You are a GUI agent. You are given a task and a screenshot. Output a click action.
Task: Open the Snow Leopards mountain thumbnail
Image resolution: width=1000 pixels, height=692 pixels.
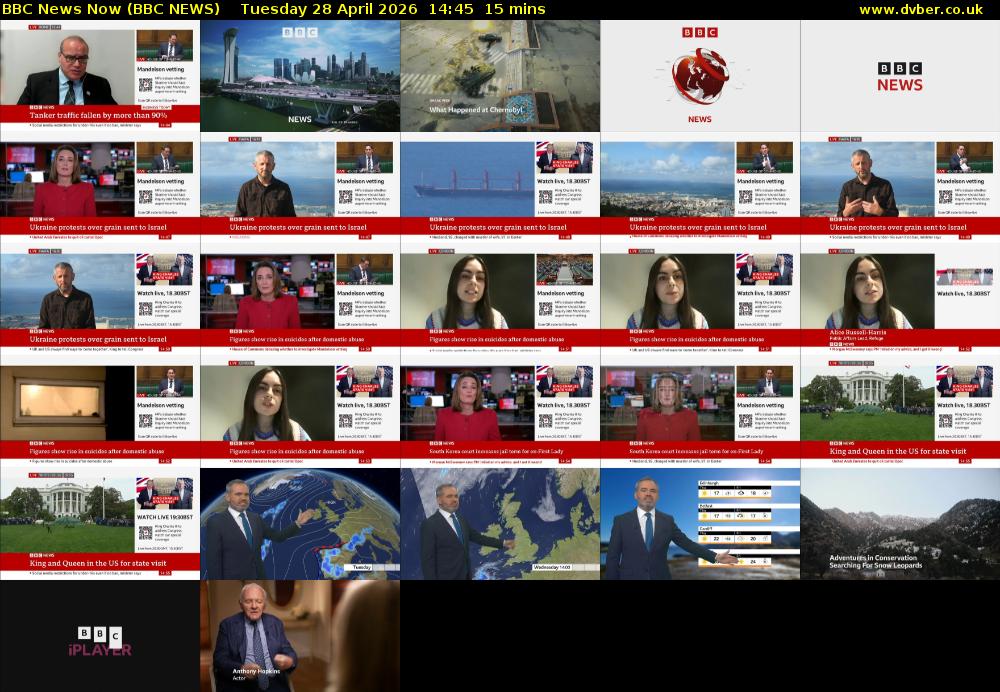tap(900, 524)
